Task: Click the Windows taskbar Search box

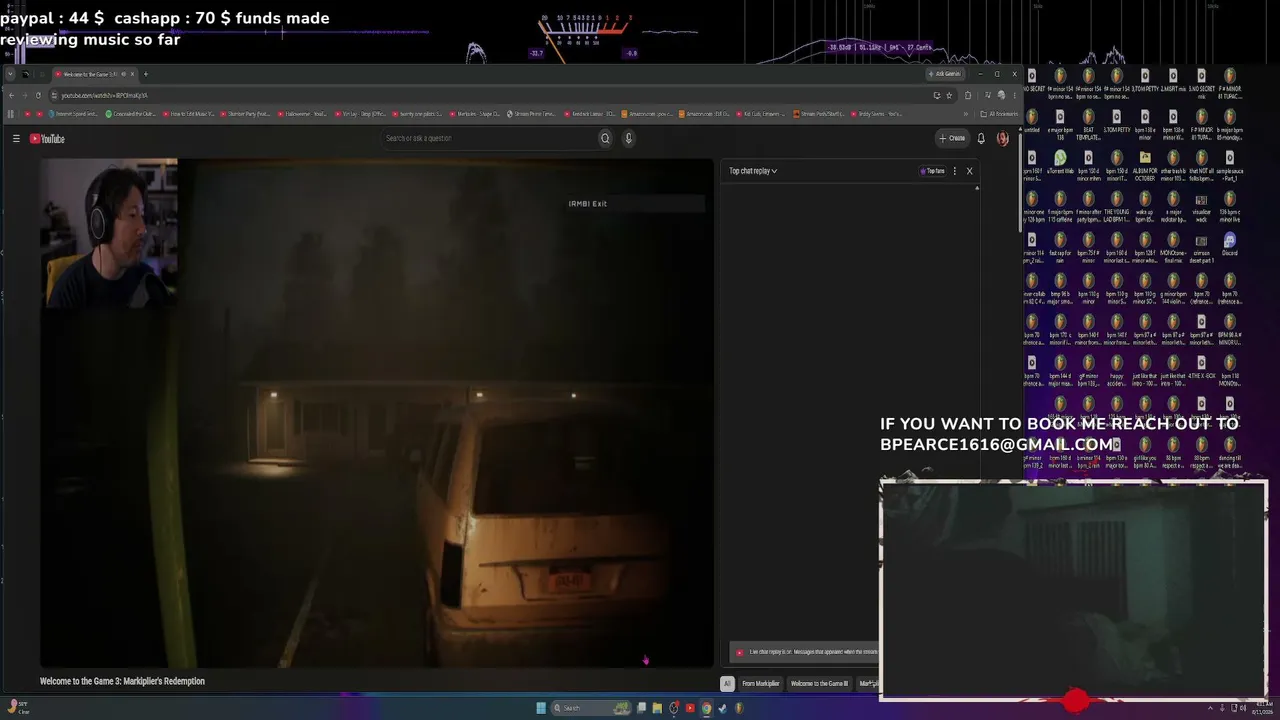Action: click(x=590, y=708)
